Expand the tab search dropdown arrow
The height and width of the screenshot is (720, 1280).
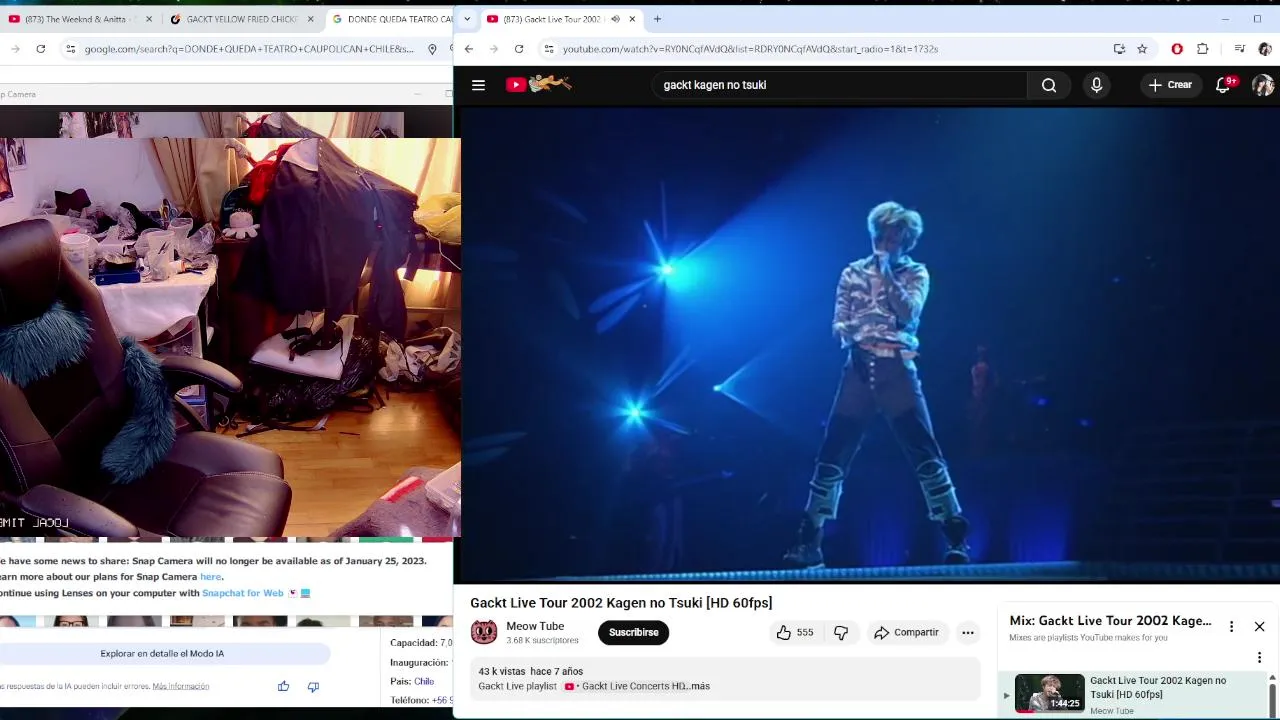466,19
